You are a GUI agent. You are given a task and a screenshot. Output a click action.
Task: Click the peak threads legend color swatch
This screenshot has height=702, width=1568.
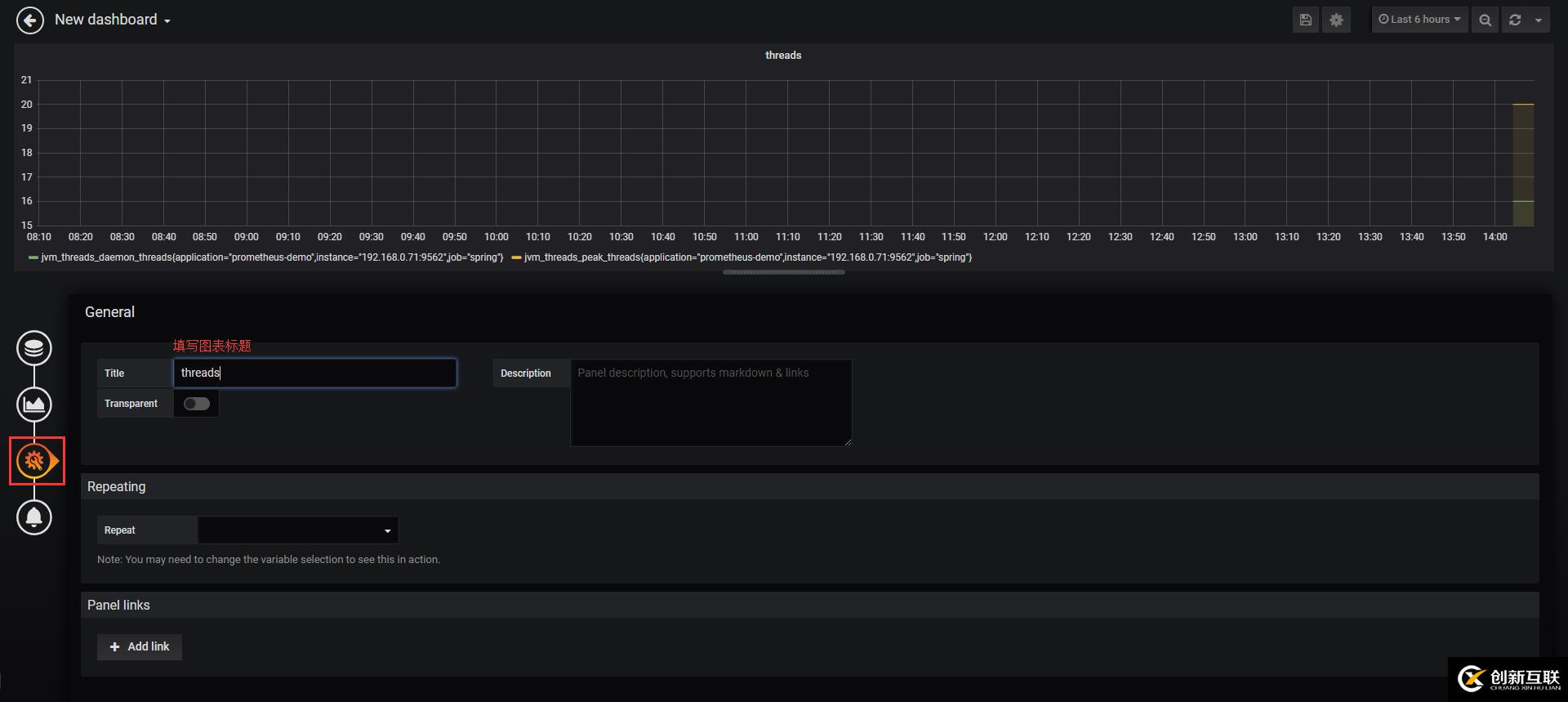tap(516, 257)
